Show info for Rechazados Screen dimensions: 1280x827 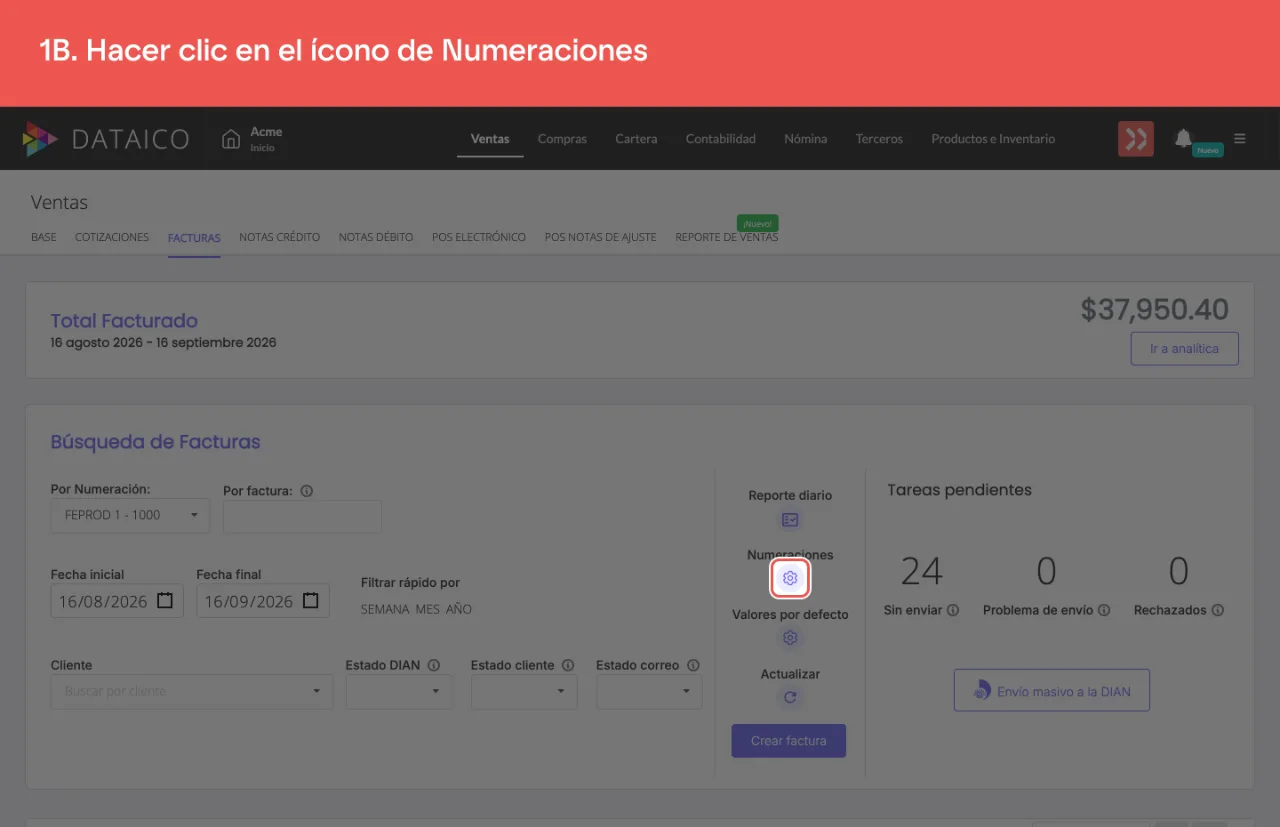click(1218, 610)
